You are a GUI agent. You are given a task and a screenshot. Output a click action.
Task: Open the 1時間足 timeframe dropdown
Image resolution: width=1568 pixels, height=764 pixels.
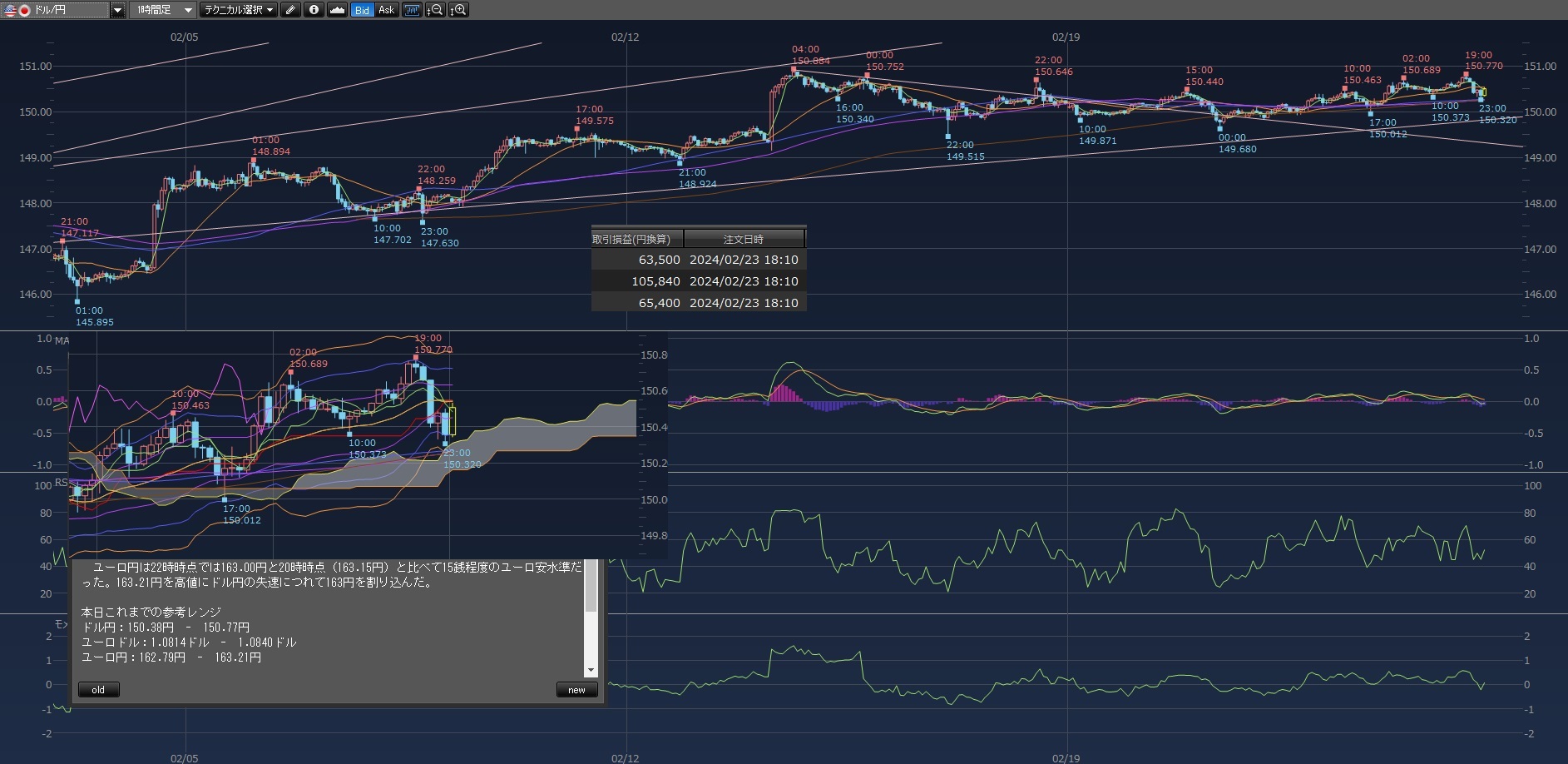164,10
